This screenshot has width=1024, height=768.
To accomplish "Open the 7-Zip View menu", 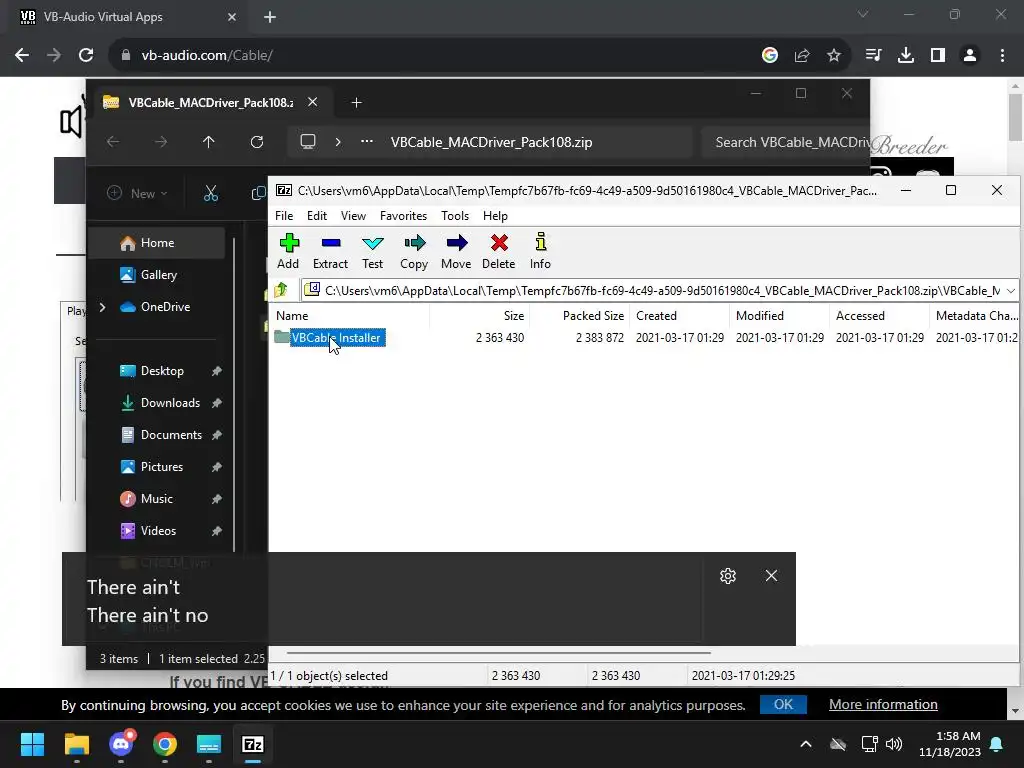I will coord(353,216).
